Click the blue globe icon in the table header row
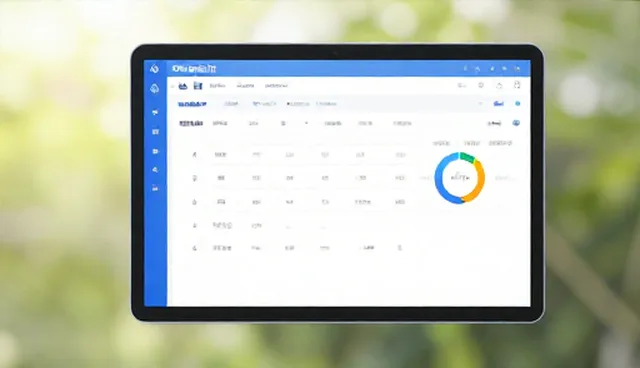The image size is (640, 368). (x=516, y=123)
